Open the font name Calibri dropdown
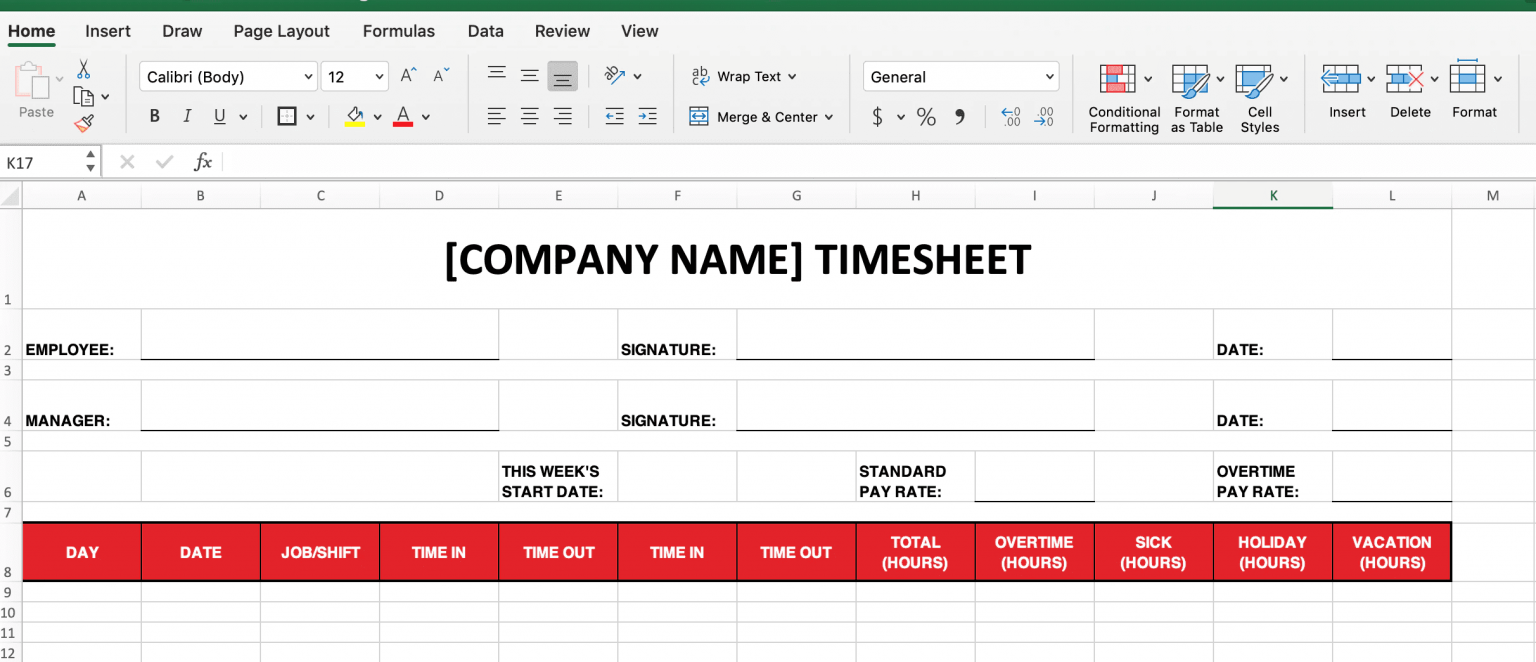 point(228,77)
